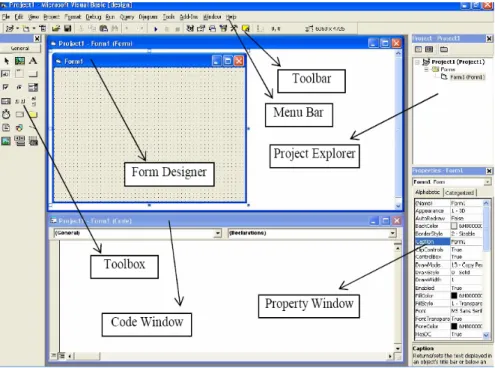The height and width of the screenshot is (368, 495).
Task: Click the Open Project folder icon
Action: tap(56, 29)
